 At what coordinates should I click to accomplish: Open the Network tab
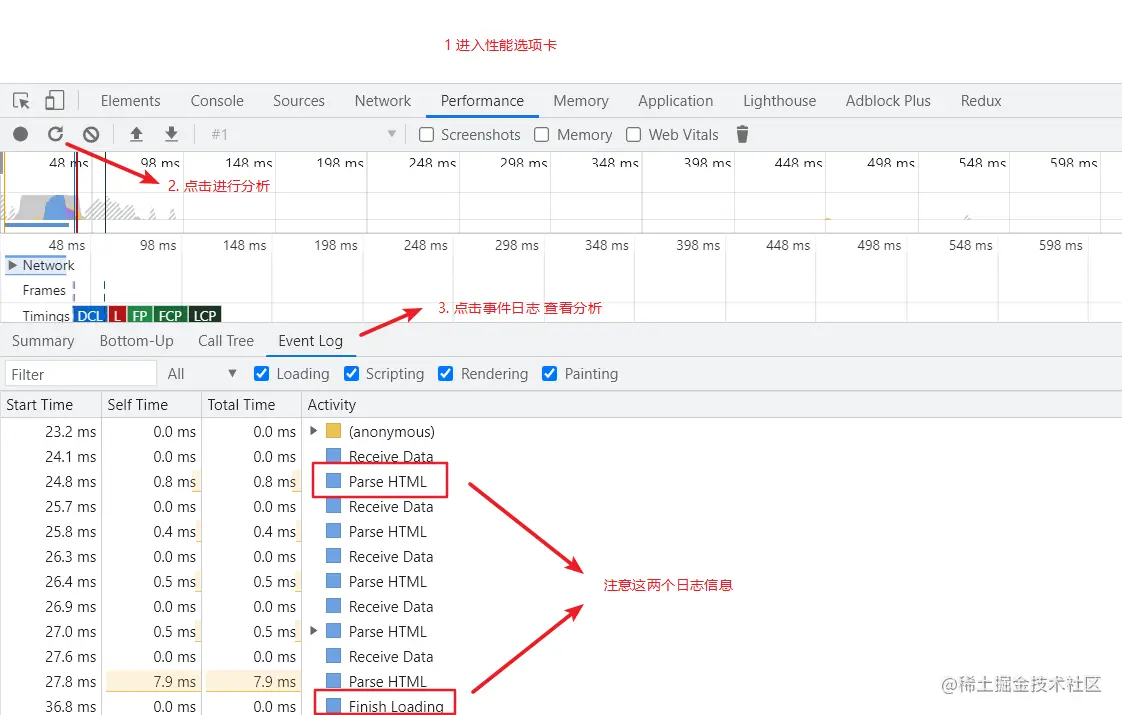pos(383,101)
